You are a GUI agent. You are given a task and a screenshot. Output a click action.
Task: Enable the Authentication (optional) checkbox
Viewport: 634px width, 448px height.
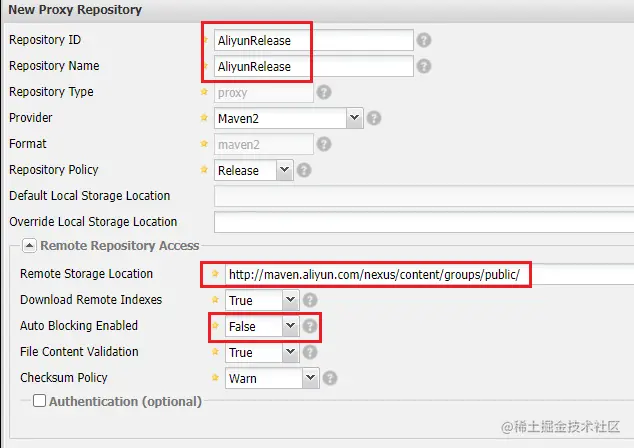(x=40, y=401)
